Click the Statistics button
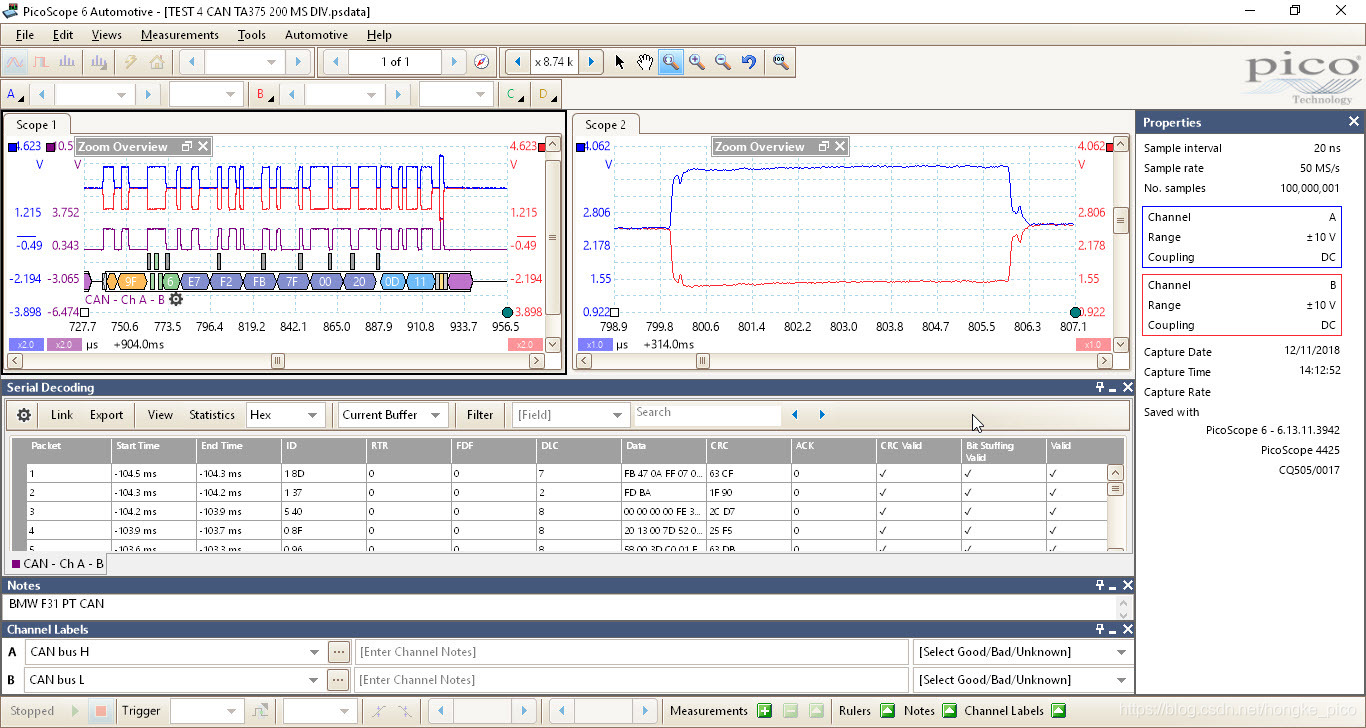Screen dimensions: 1366x728 (x=212, y=415)
